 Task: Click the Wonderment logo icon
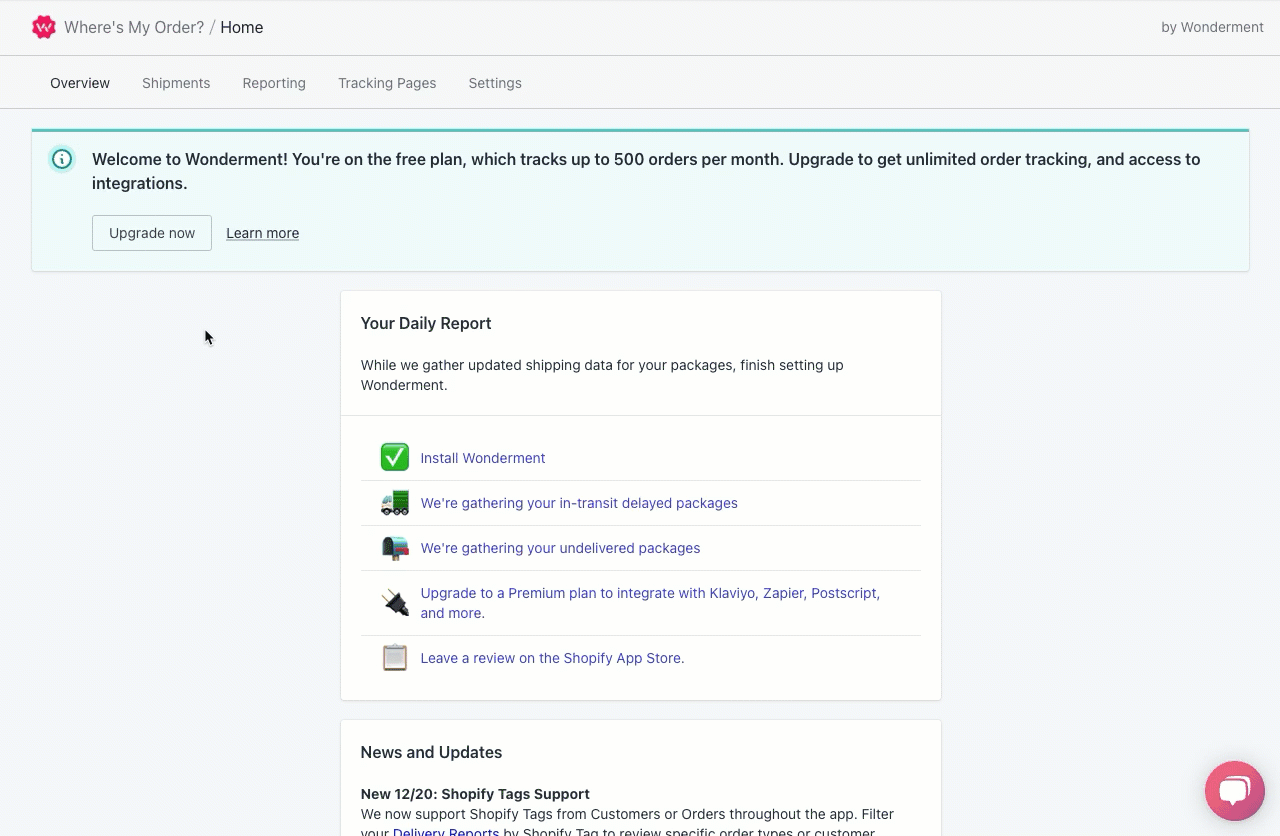coord(44,27)
